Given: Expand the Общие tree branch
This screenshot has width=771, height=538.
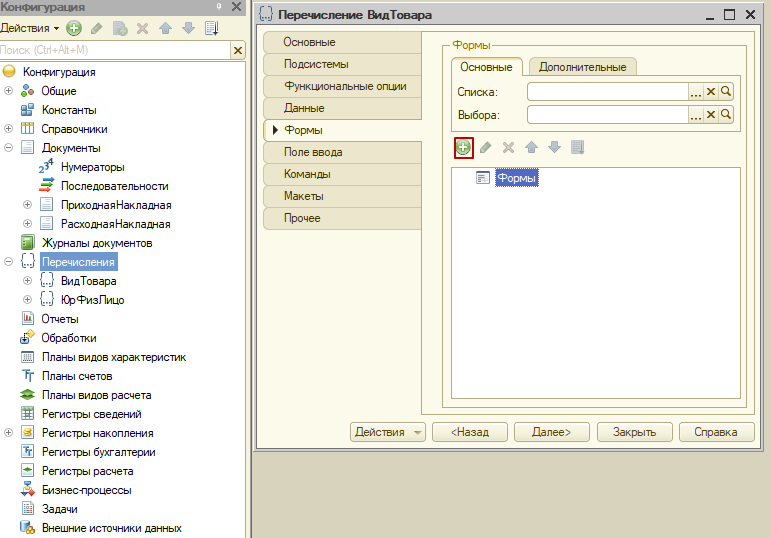Looking at the screenshot, I should click(8, 91).
